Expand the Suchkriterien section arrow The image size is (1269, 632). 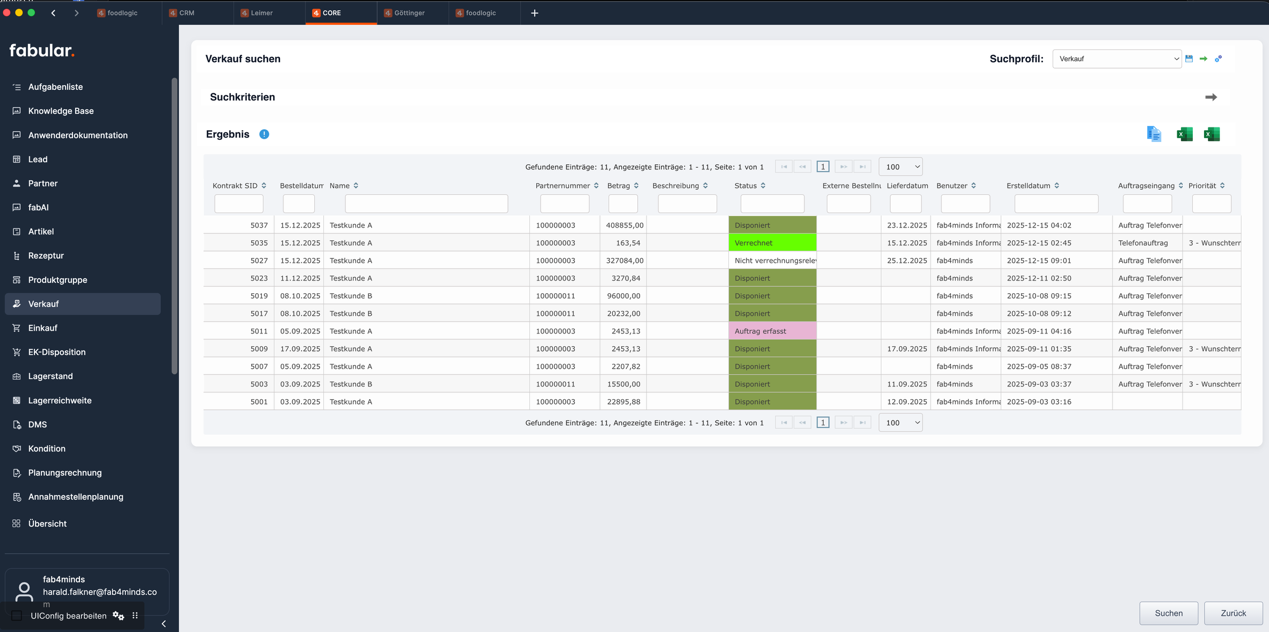(x=1211, y=97)
